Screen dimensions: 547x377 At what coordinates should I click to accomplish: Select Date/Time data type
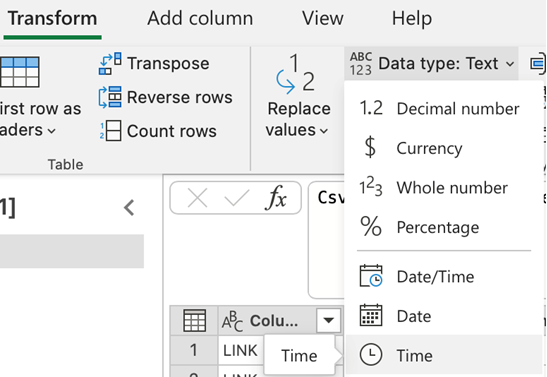[443, 277]
